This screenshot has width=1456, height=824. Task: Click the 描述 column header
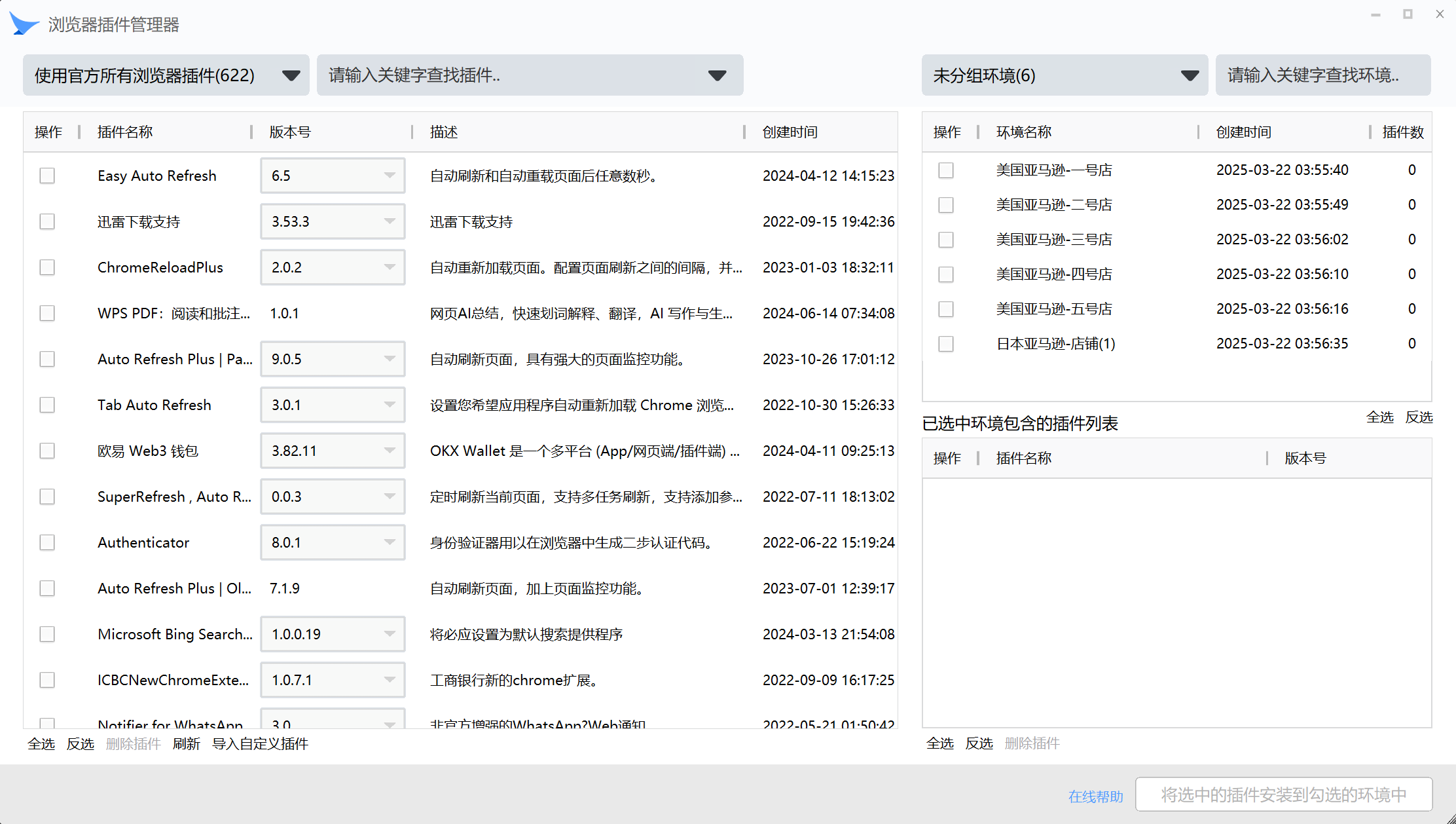444,132
